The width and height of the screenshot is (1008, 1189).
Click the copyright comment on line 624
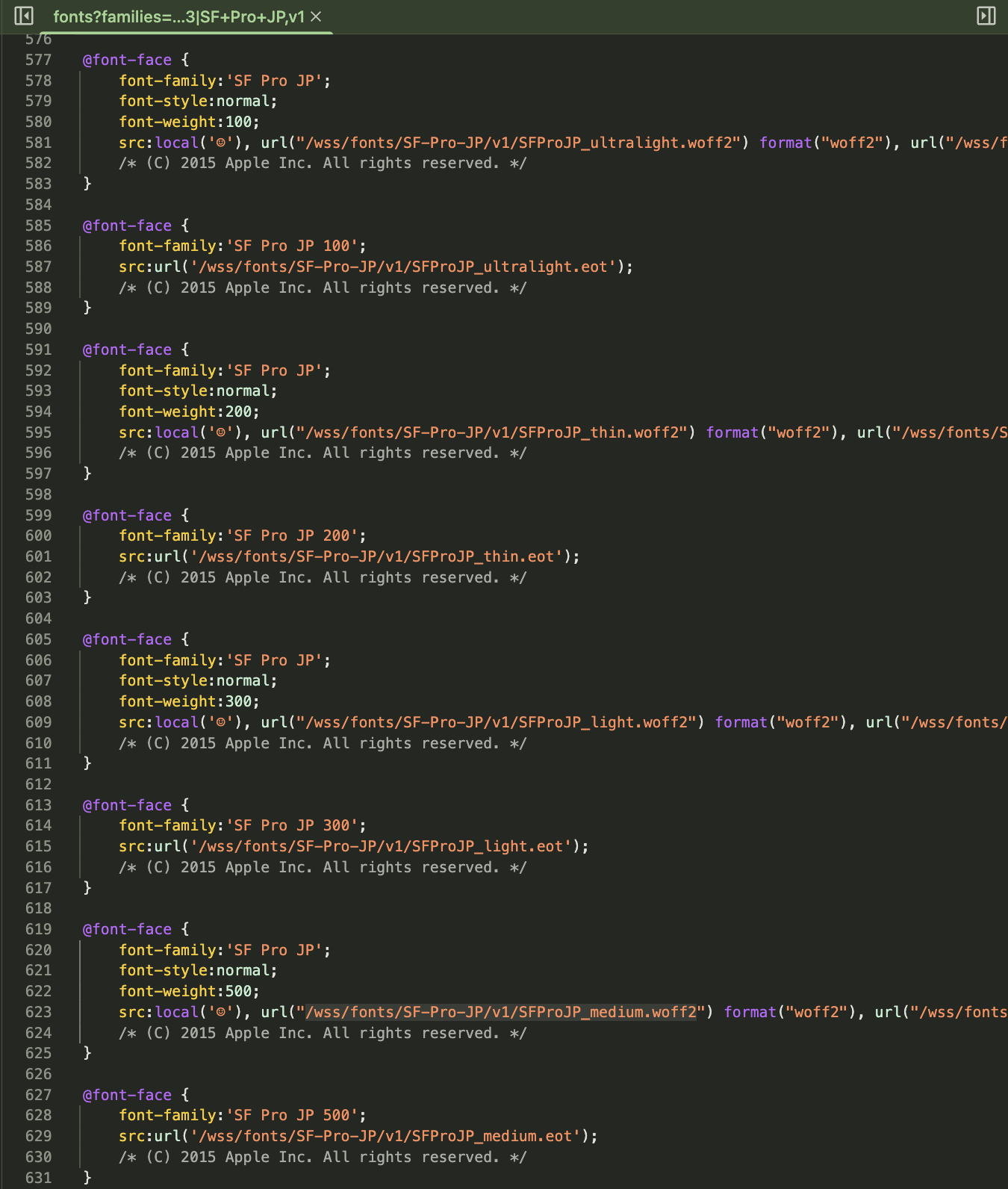click(323, 1033)
